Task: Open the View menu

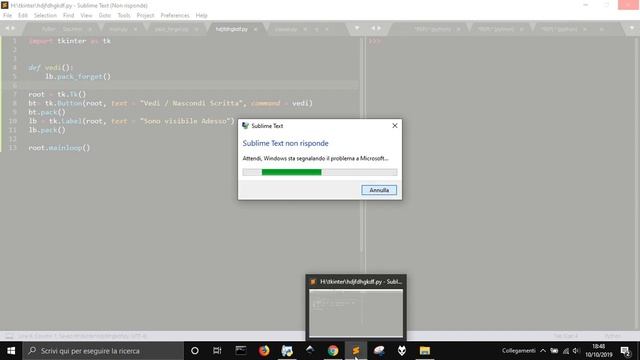Action: [x=86, y=16]
